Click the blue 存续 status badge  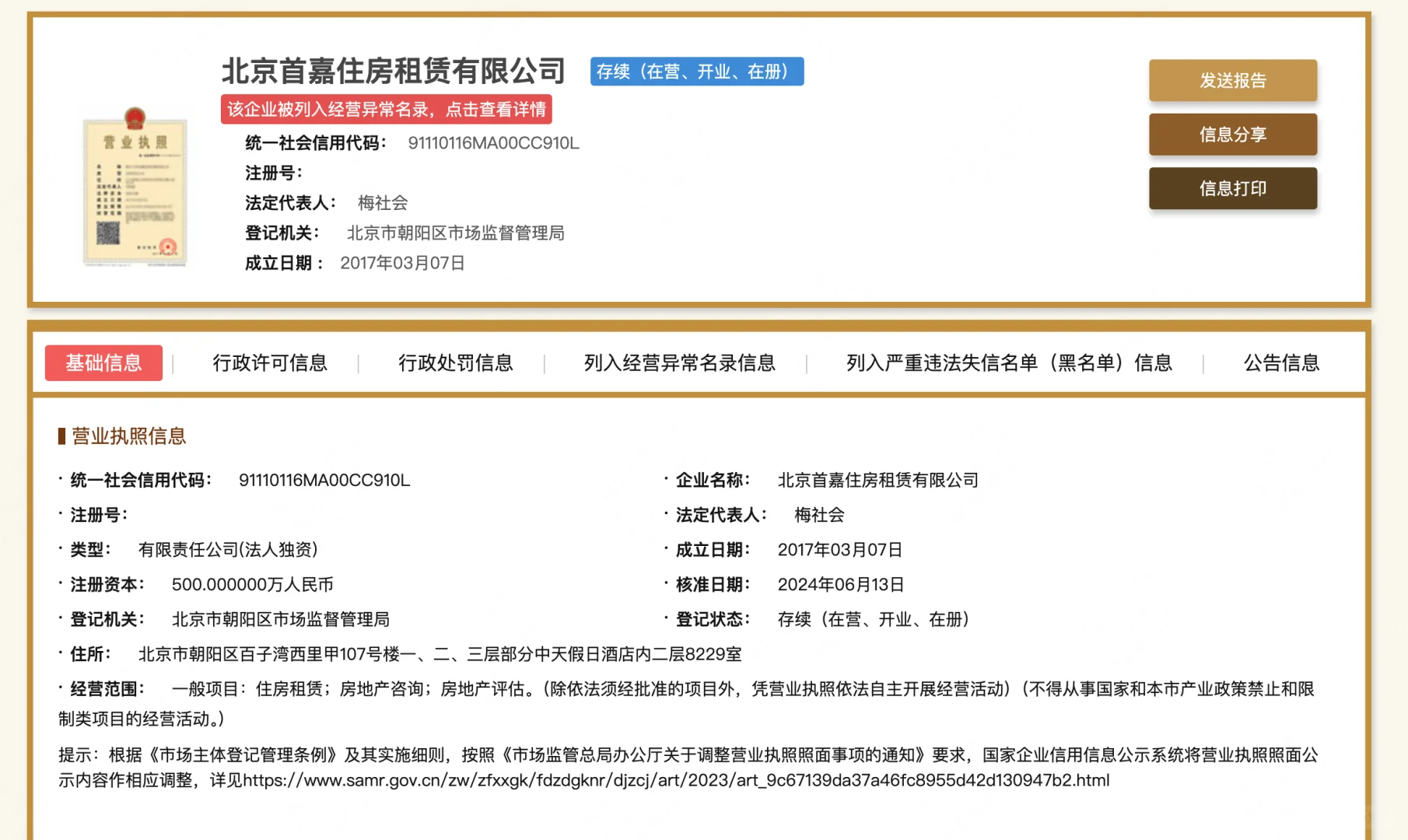click(697, 72)
